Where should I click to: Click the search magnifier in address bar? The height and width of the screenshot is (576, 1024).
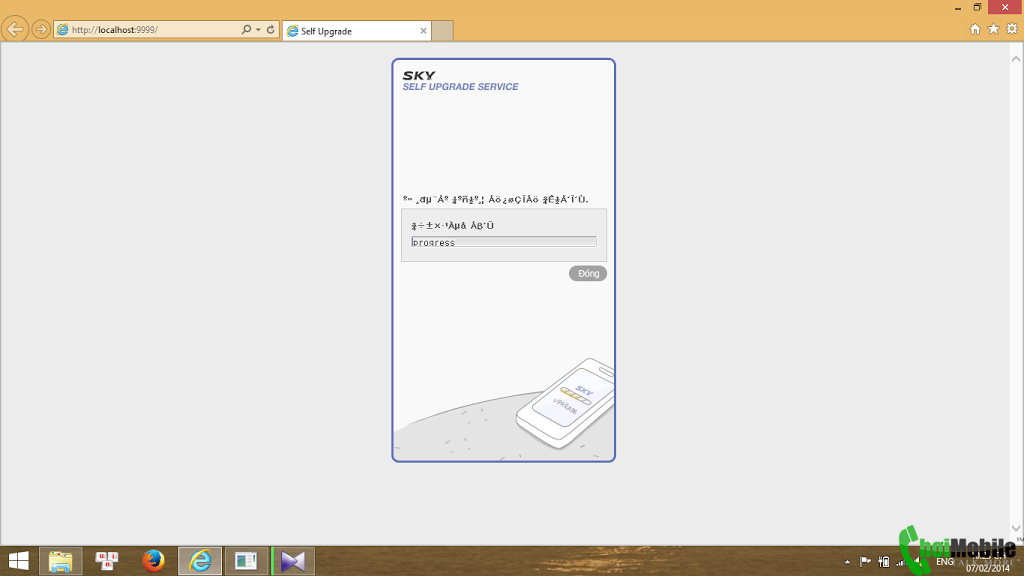[246, 29]
